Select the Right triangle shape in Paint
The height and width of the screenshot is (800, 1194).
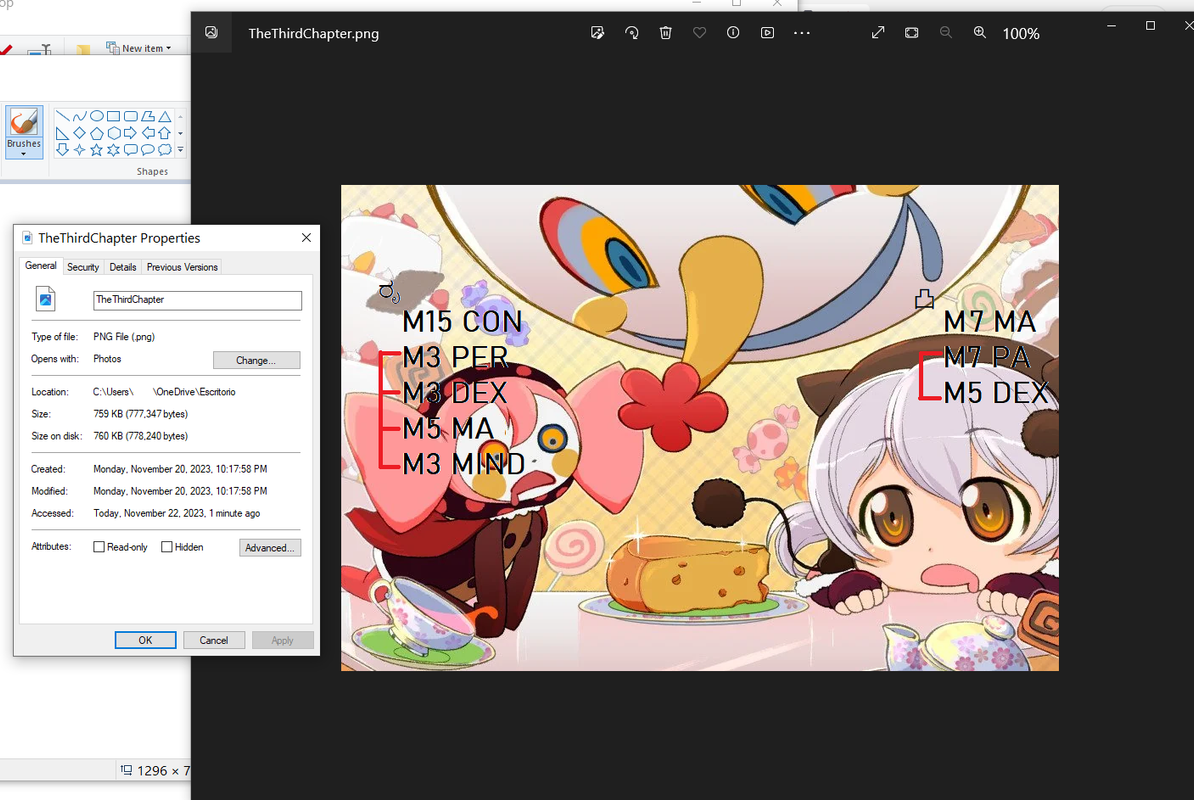click(x=62, y=133)
